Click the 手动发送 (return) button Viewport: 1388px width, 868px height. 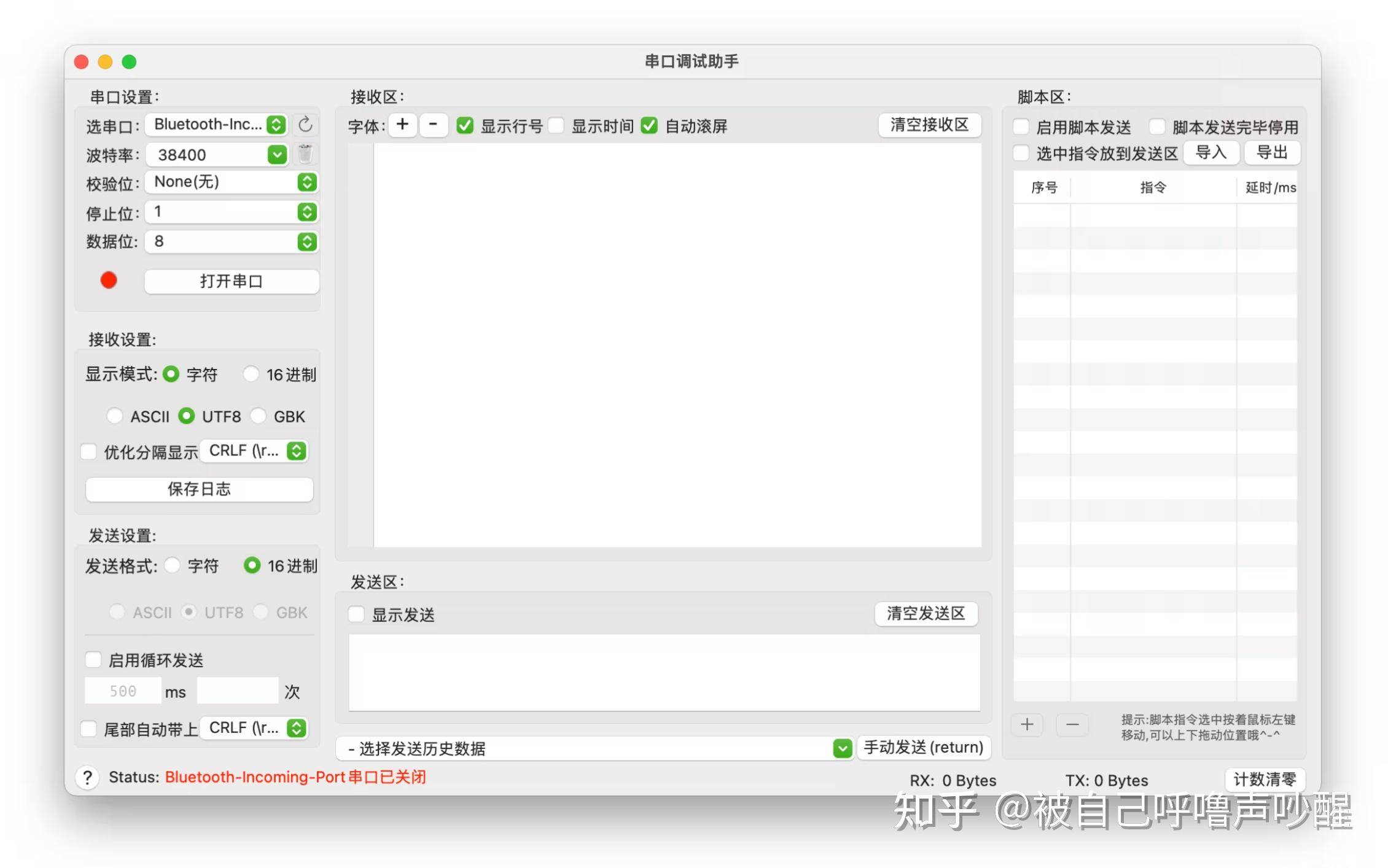pyautogui.click(x=924, y=748)
